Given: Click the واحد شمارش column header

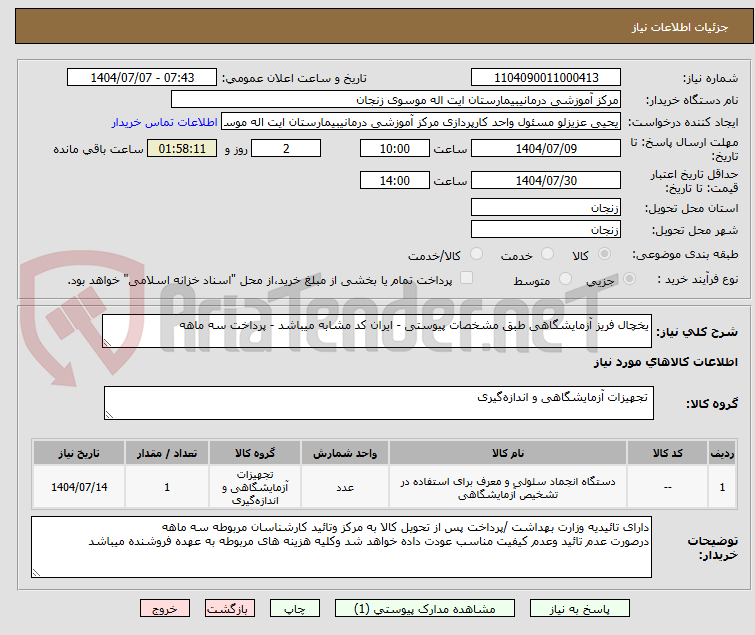Looking at the screenshot, I should (x=345, y=453).
